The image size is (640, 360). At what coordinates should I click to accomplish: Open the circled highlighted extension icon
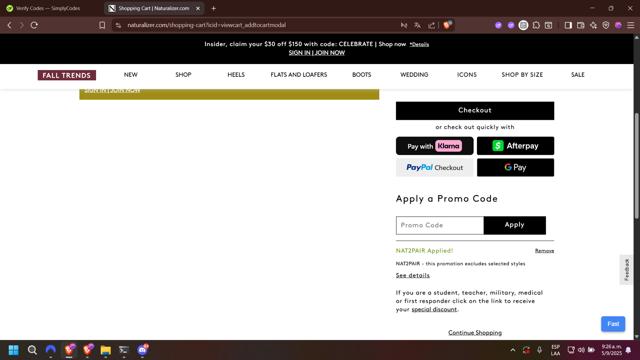[523, 25]
